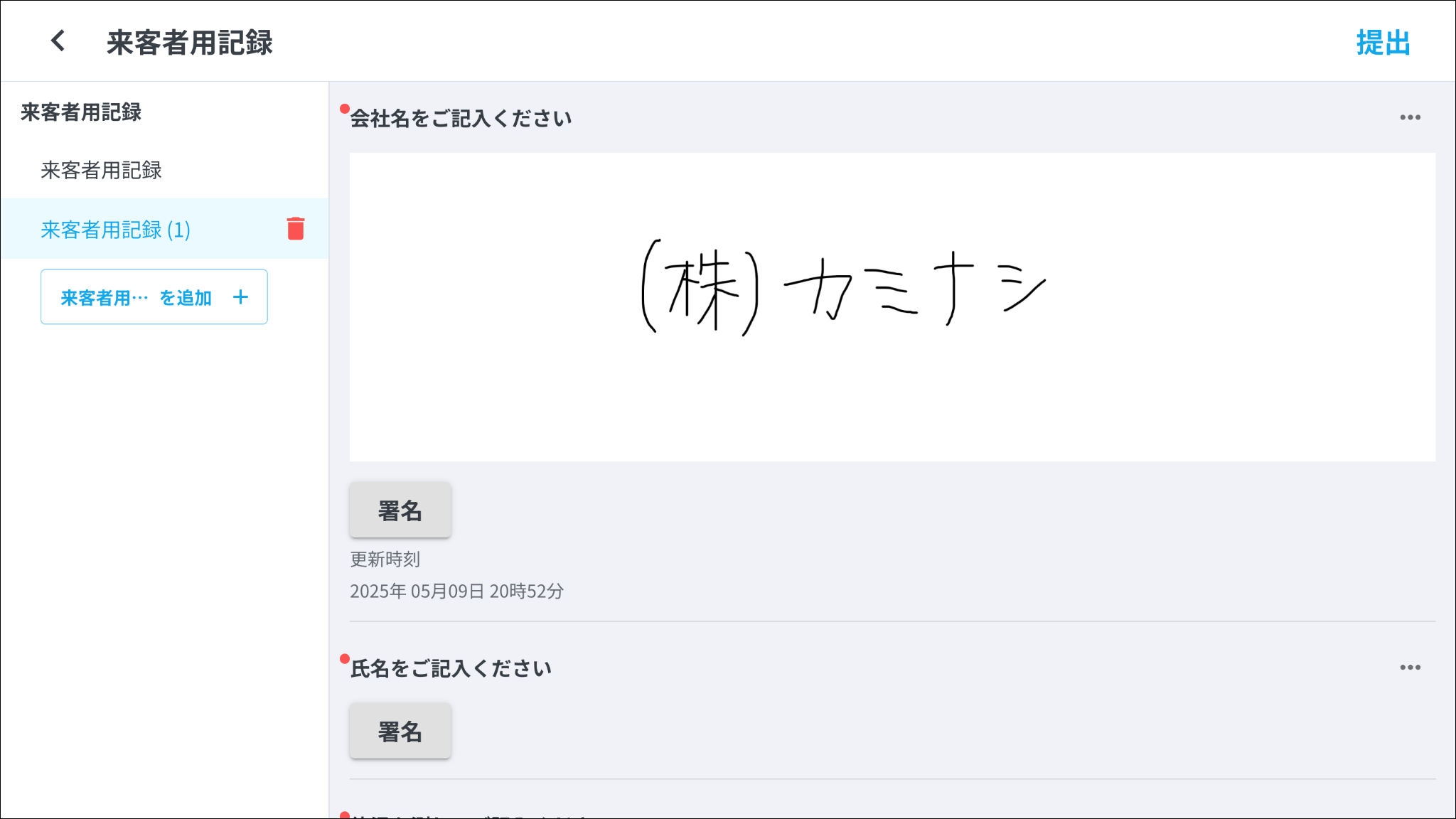
Task: Click the bold 来客者用記録 sidebar section header
Action: coord(81,112)
